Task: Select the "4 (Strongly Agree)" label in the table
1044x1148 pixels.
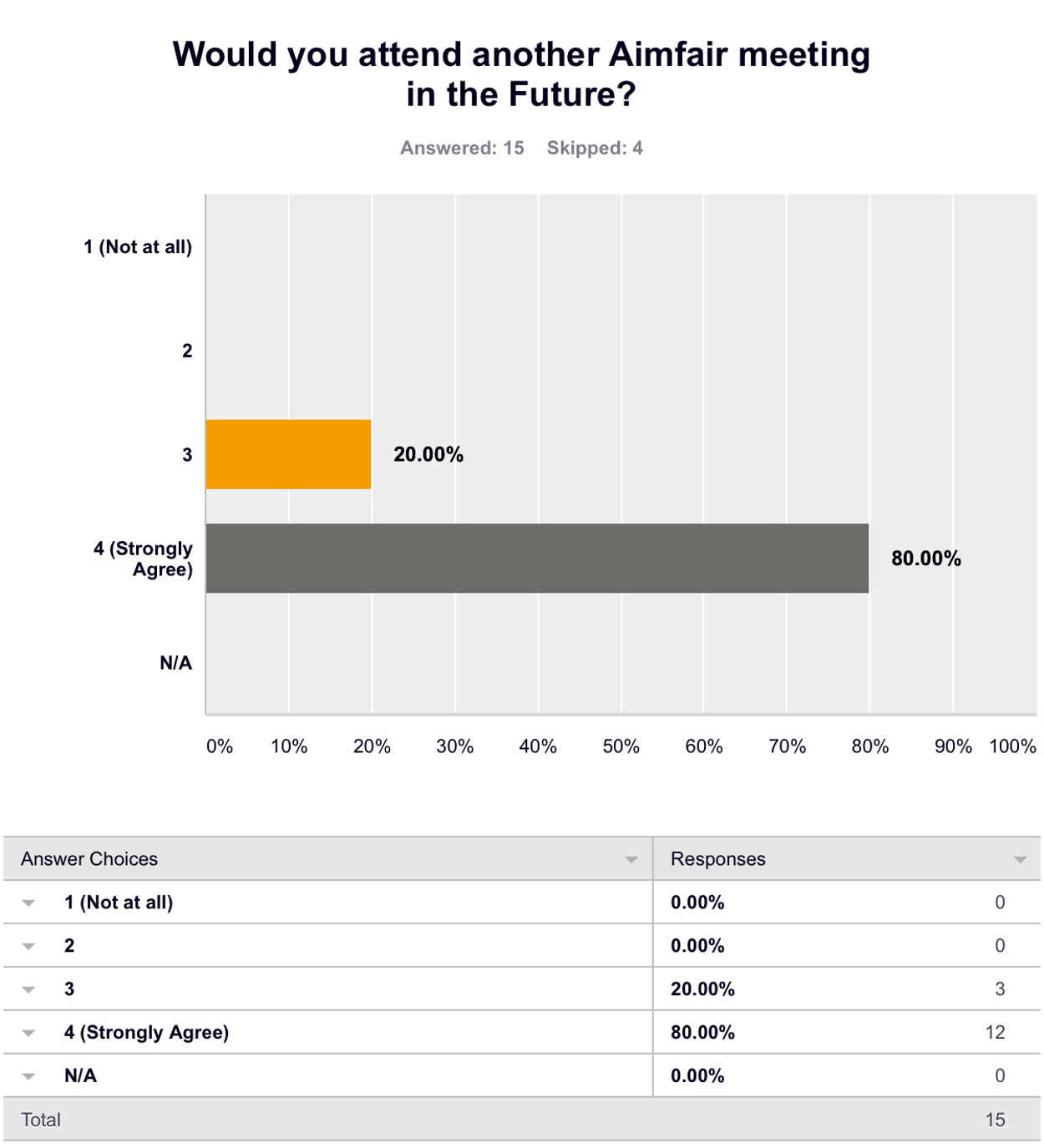Action: tap(146, 1033)
